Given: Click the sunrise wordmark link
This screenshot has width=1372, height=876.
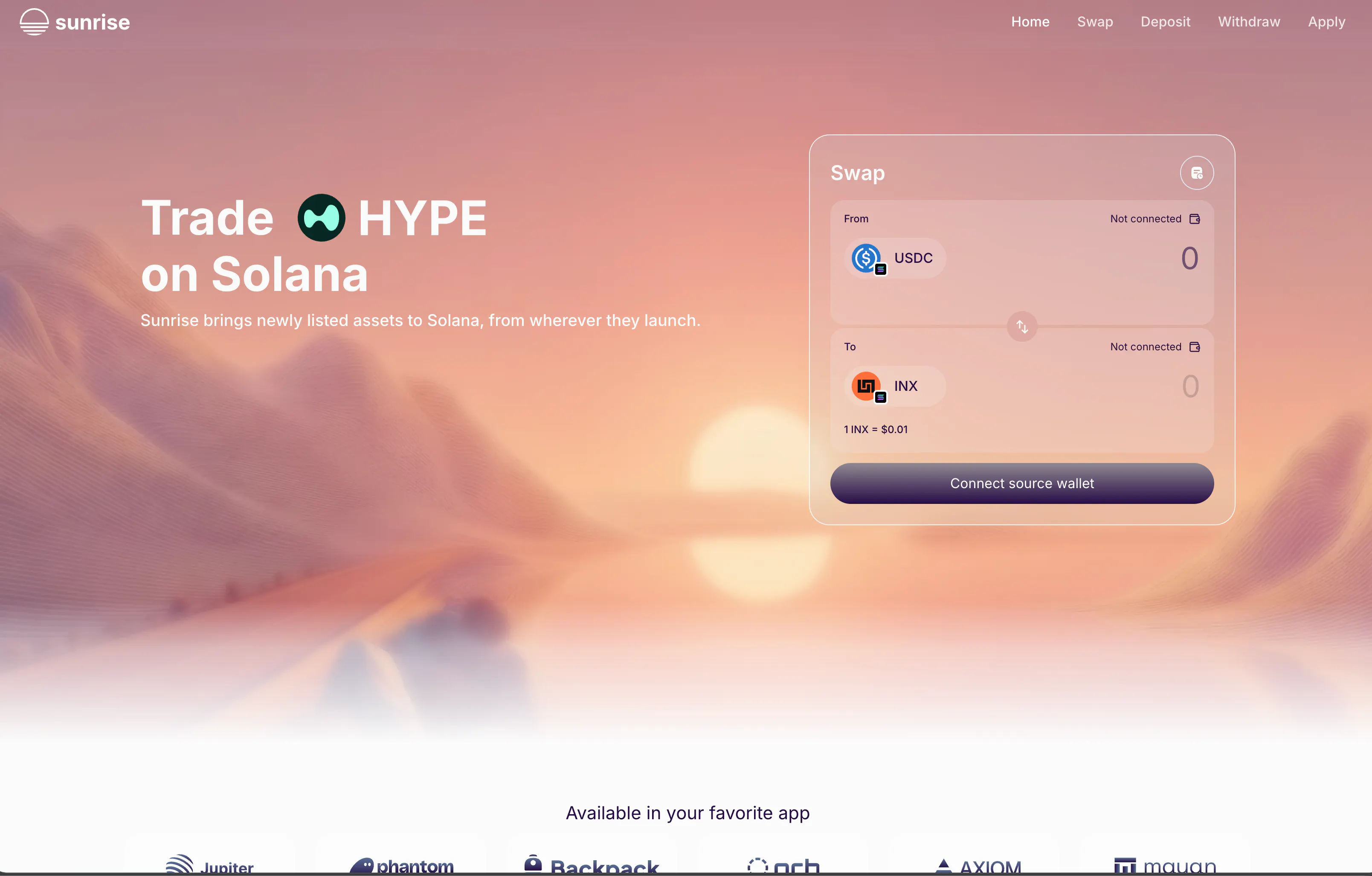Looking at the screenshot, I should 92,22.
